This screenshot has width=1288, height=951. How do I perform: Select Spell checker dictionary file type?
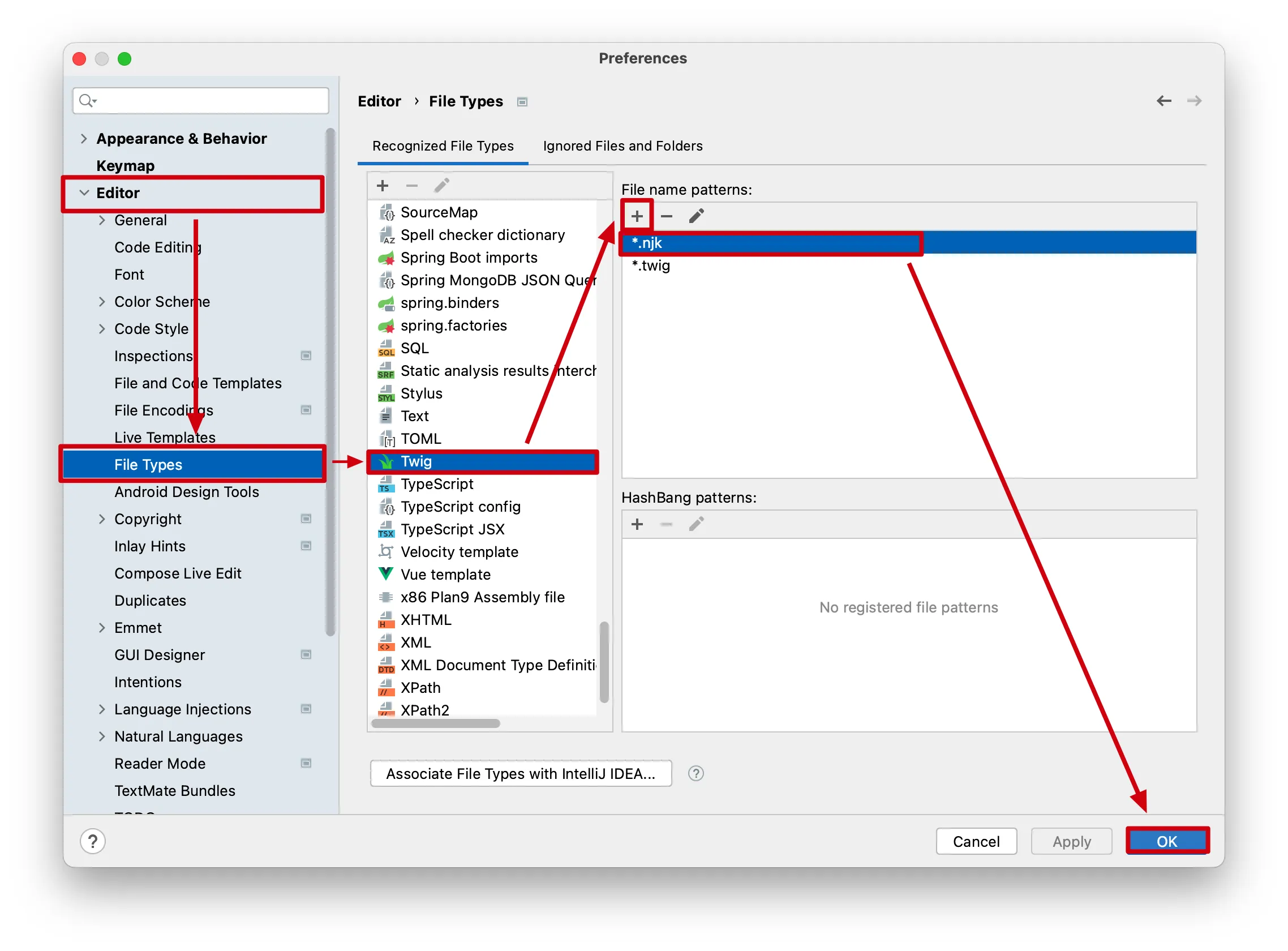pyautogui.click(x=482, y=235)
